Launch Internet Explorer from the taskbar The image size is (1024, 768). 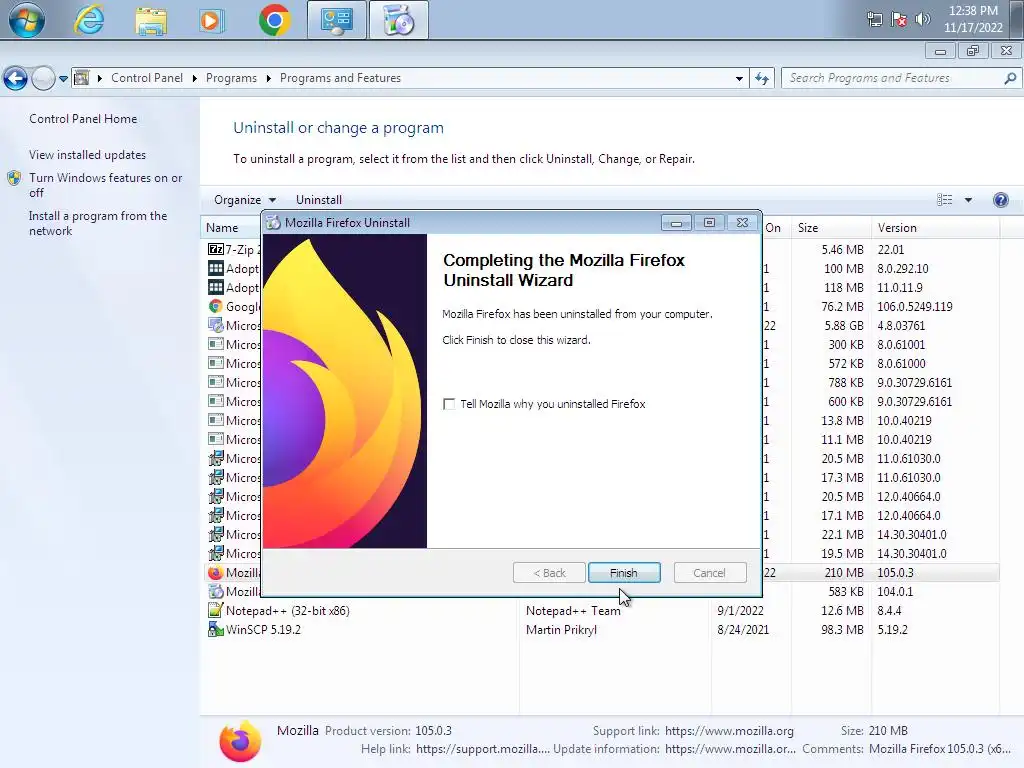coord(89,20)
